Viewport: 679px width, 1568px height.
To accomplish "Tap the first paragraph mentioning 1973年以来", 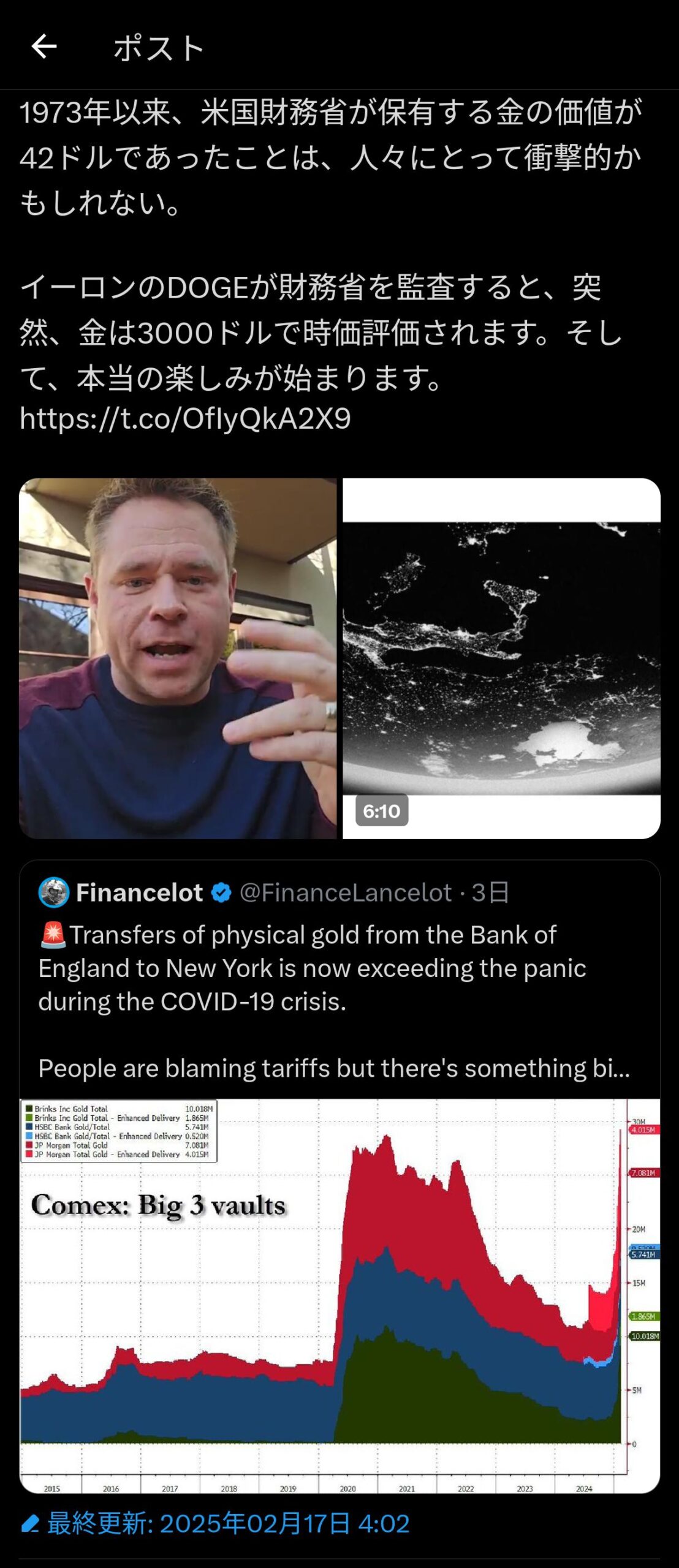I will (x=331, y=157).
